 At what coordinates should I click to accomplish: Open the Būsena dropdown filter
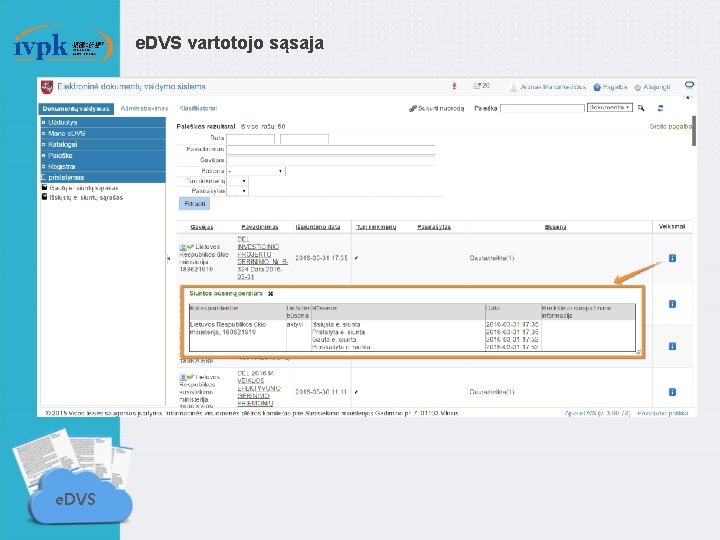(256, 171)
